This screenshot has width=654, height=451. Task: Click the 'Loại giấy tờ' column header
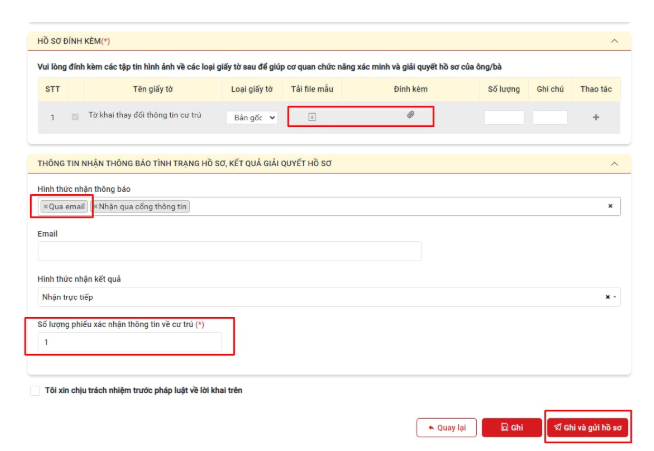252,89
